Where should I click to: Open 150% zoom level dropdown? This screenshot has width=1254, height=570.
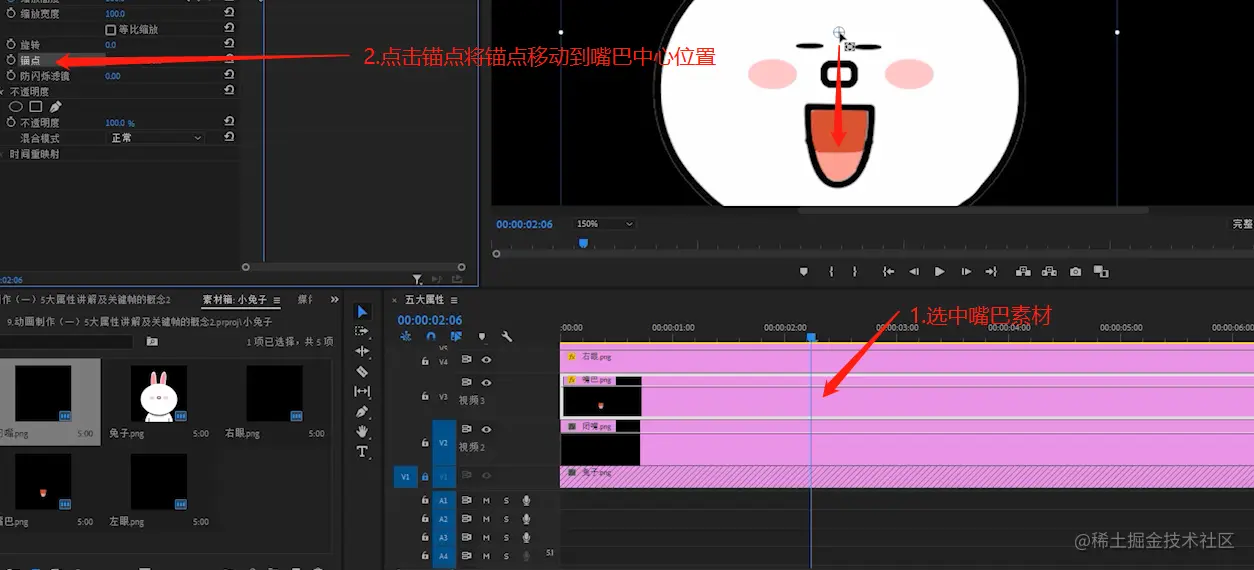(603, 224)
